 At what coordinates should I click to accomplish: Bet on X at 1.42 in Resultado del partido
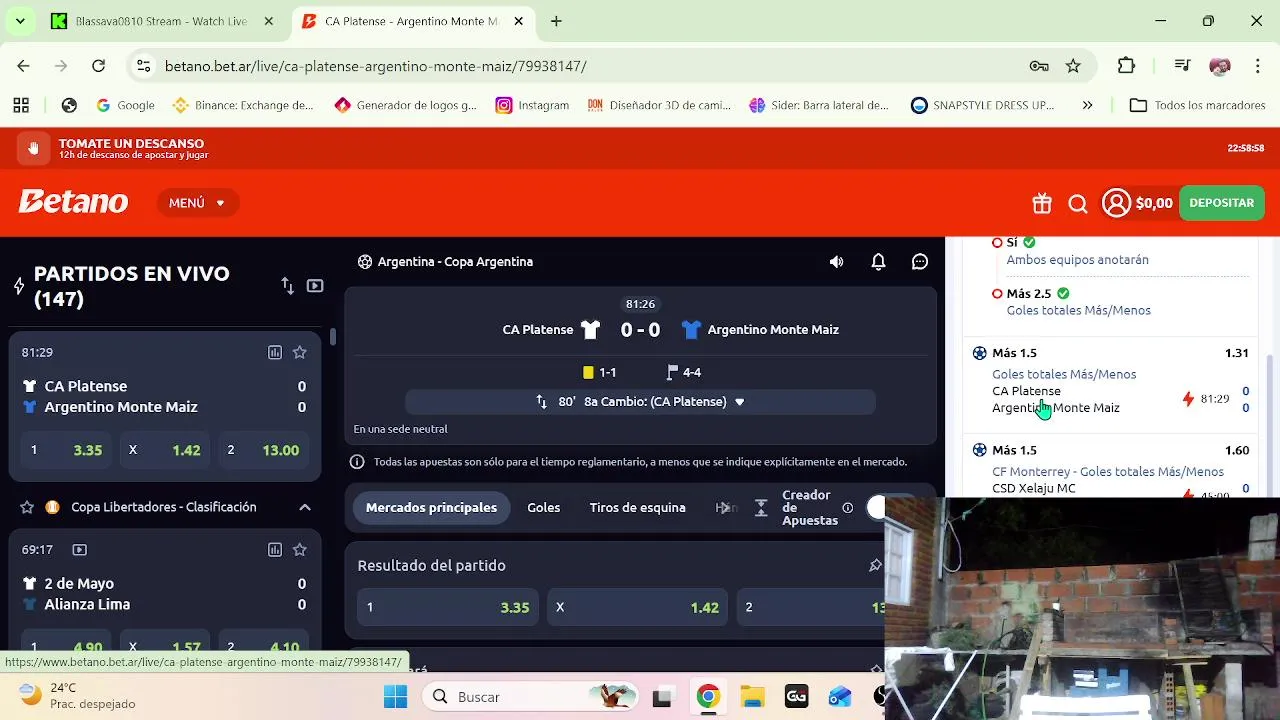click(x=637, y=607)
